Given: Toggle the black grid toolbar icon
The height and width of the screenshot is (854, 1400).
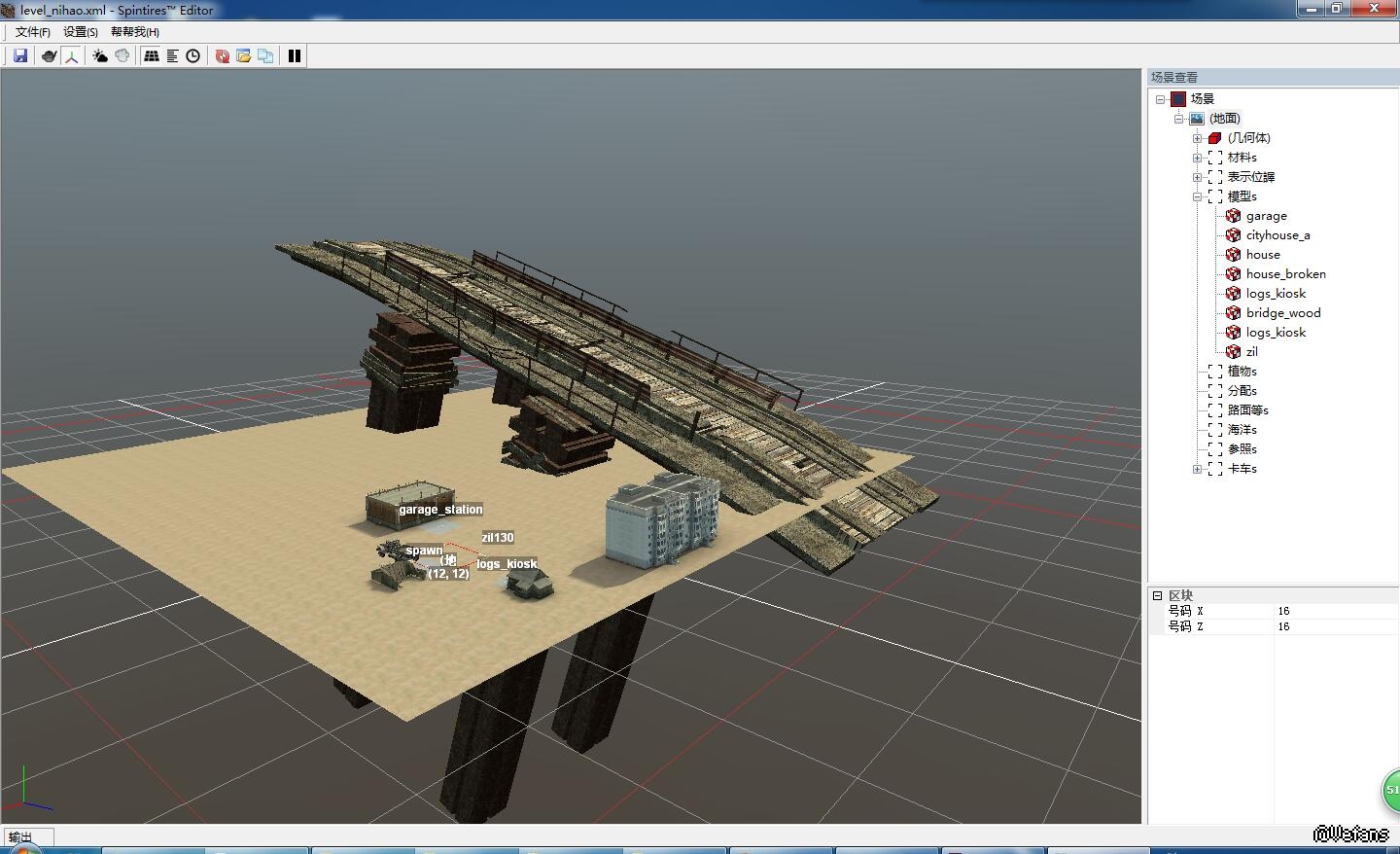Looking at the screenshot, I should 151,56.
